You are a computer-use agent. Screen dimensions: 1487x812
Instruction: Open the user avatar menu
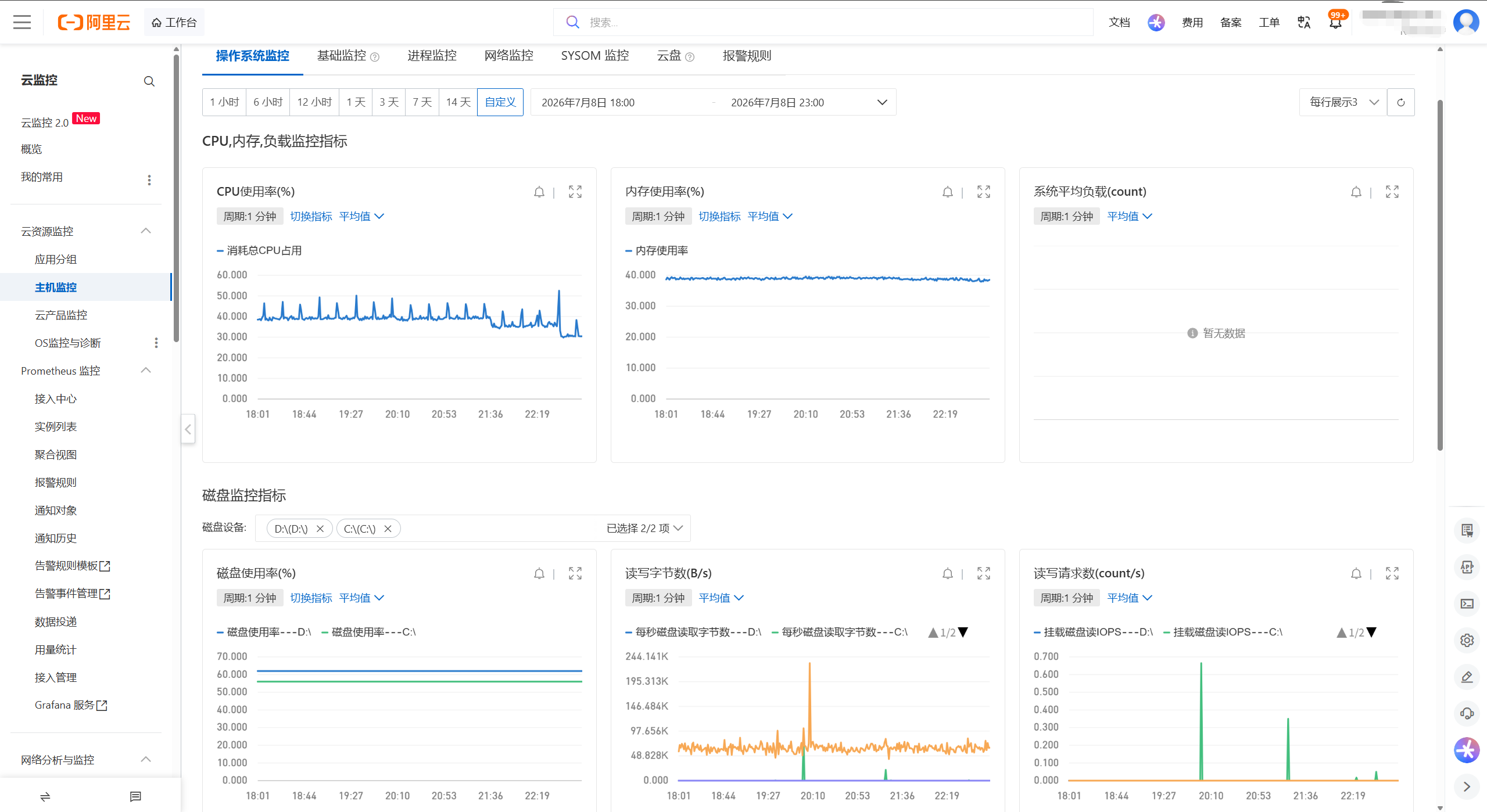pos(1465,22)
